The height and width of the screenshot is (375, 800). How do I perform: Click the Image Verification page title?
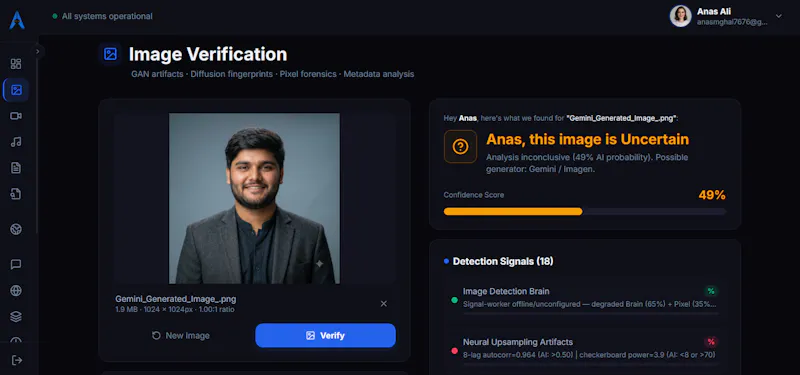[x=208, y=54]
